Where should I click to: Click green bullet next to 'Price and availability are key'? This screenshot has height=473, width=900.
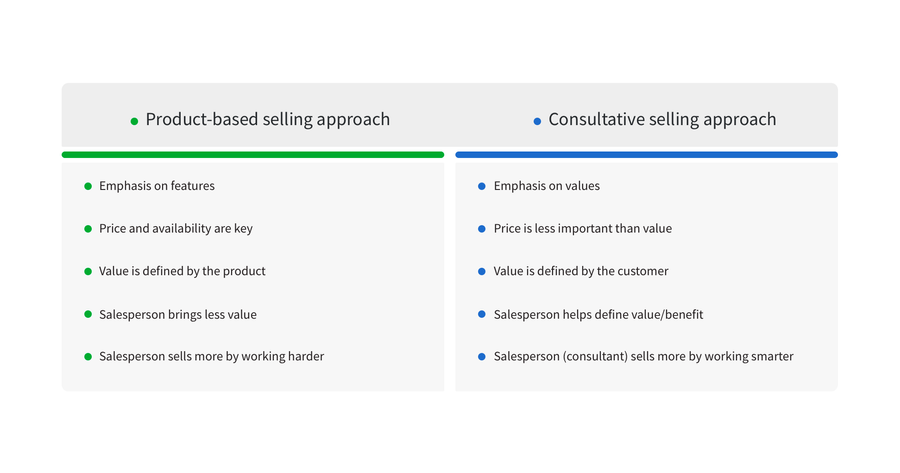click(x=88, y=229)
